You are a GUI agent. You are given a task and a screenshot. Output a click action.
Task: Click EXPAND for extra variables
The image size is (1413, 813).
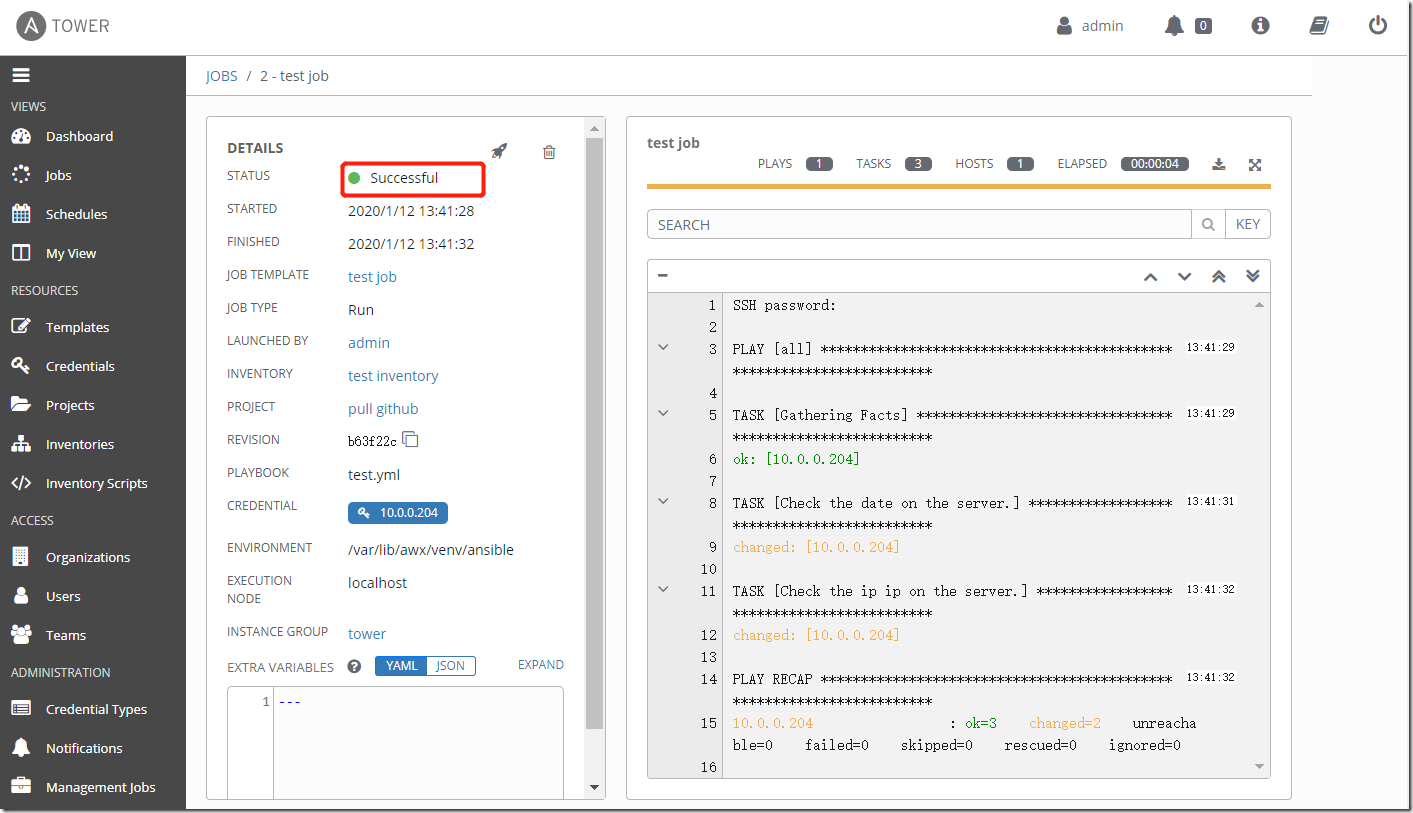point(541,665)
